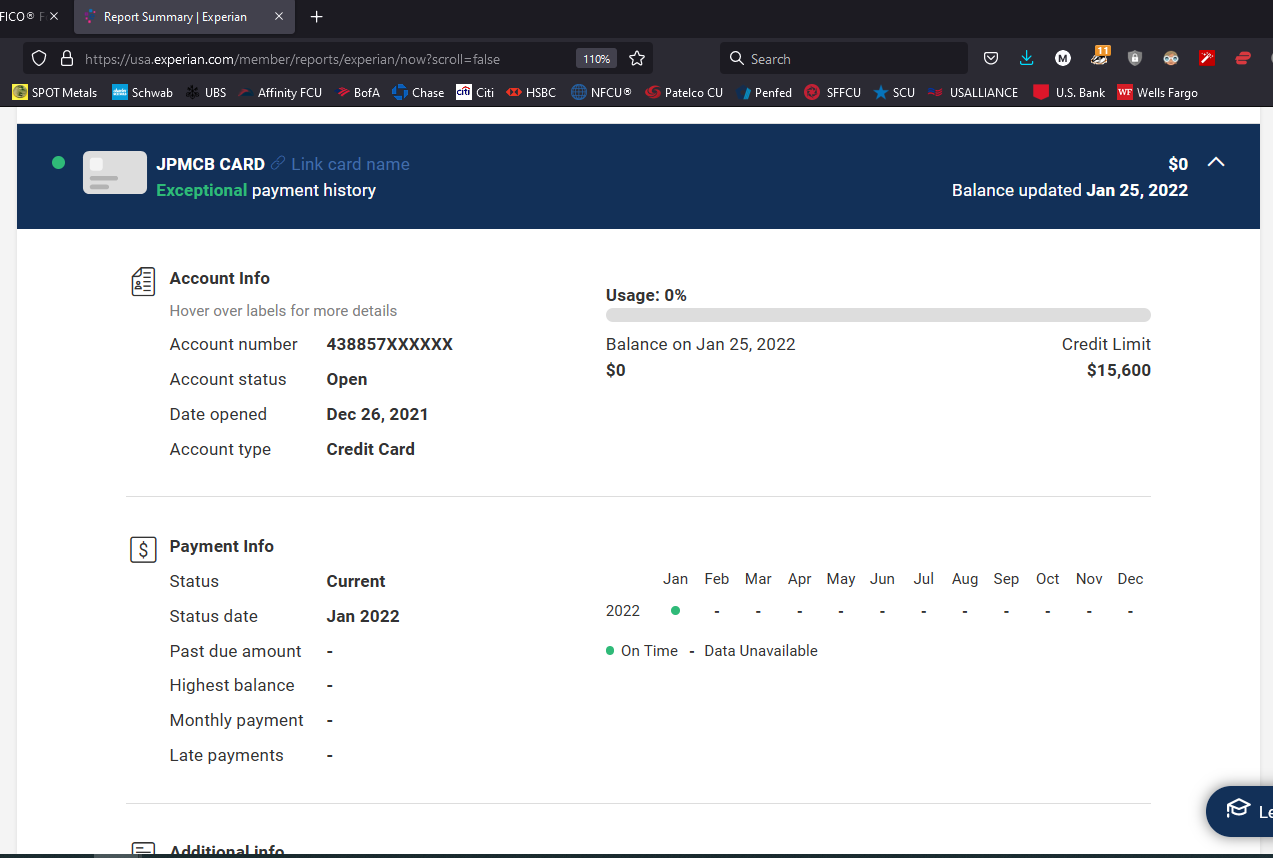The image size is (1273, 858).
Task: Close the Report Summary Experian tab
Action: [x=279, y=17]
